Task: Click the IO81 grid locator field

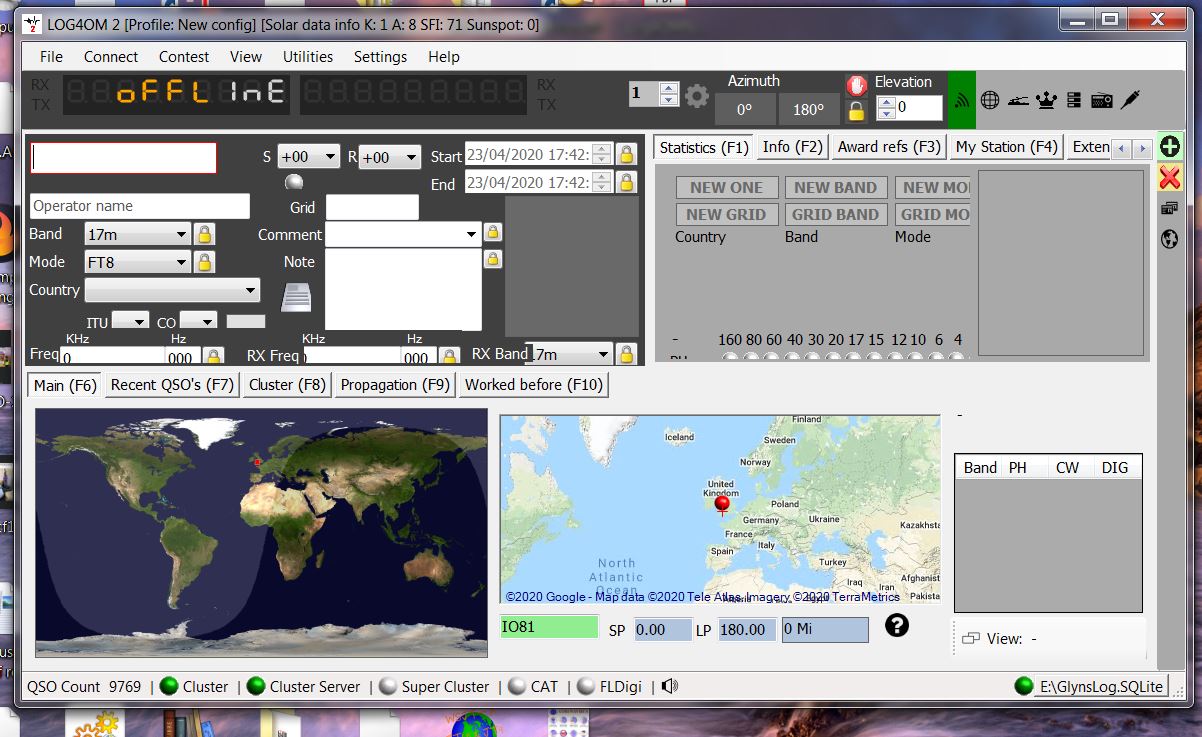Action: 550,627
